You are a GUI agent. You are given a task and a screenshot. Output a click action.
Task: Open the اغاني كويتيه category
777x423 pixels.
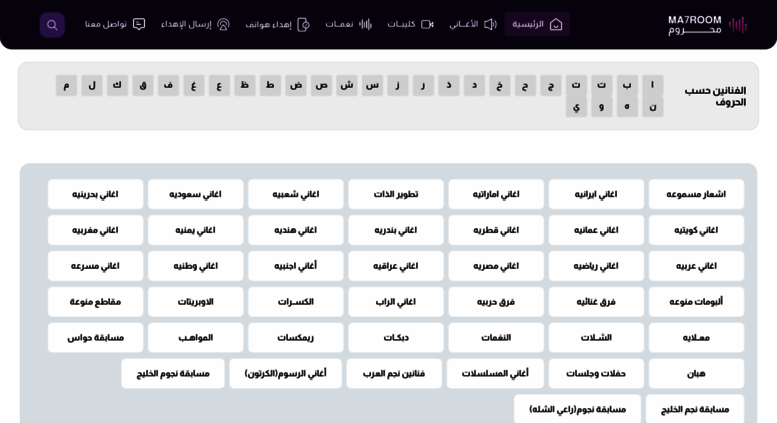tap(696, 230)
